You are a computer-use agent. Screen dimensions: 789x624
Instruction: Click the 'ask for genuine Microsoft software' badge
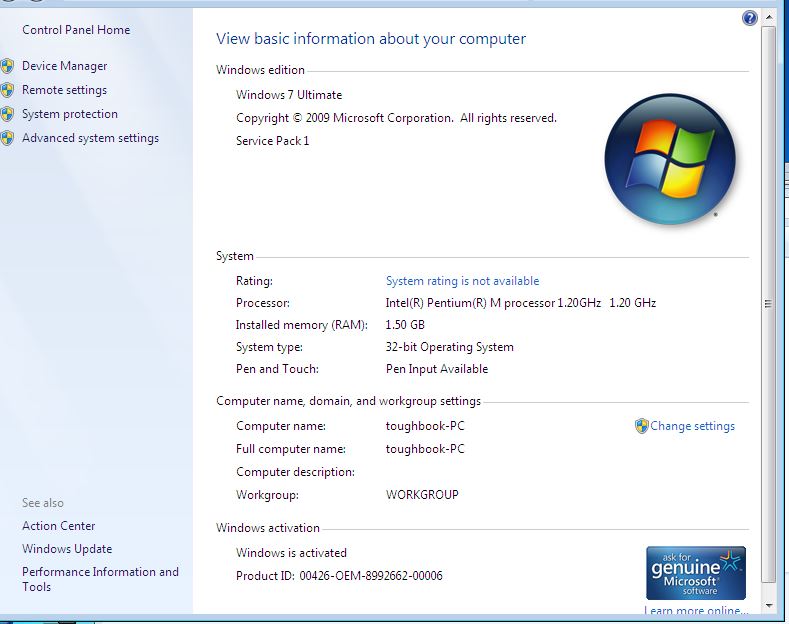(x=696, y=573)
